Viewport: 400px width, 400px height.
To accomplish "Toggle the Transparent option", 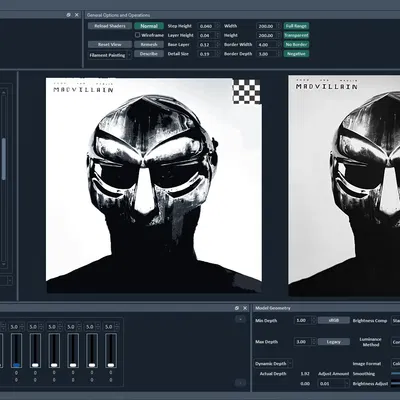I will pyautogui.click(x=296, y=35).
